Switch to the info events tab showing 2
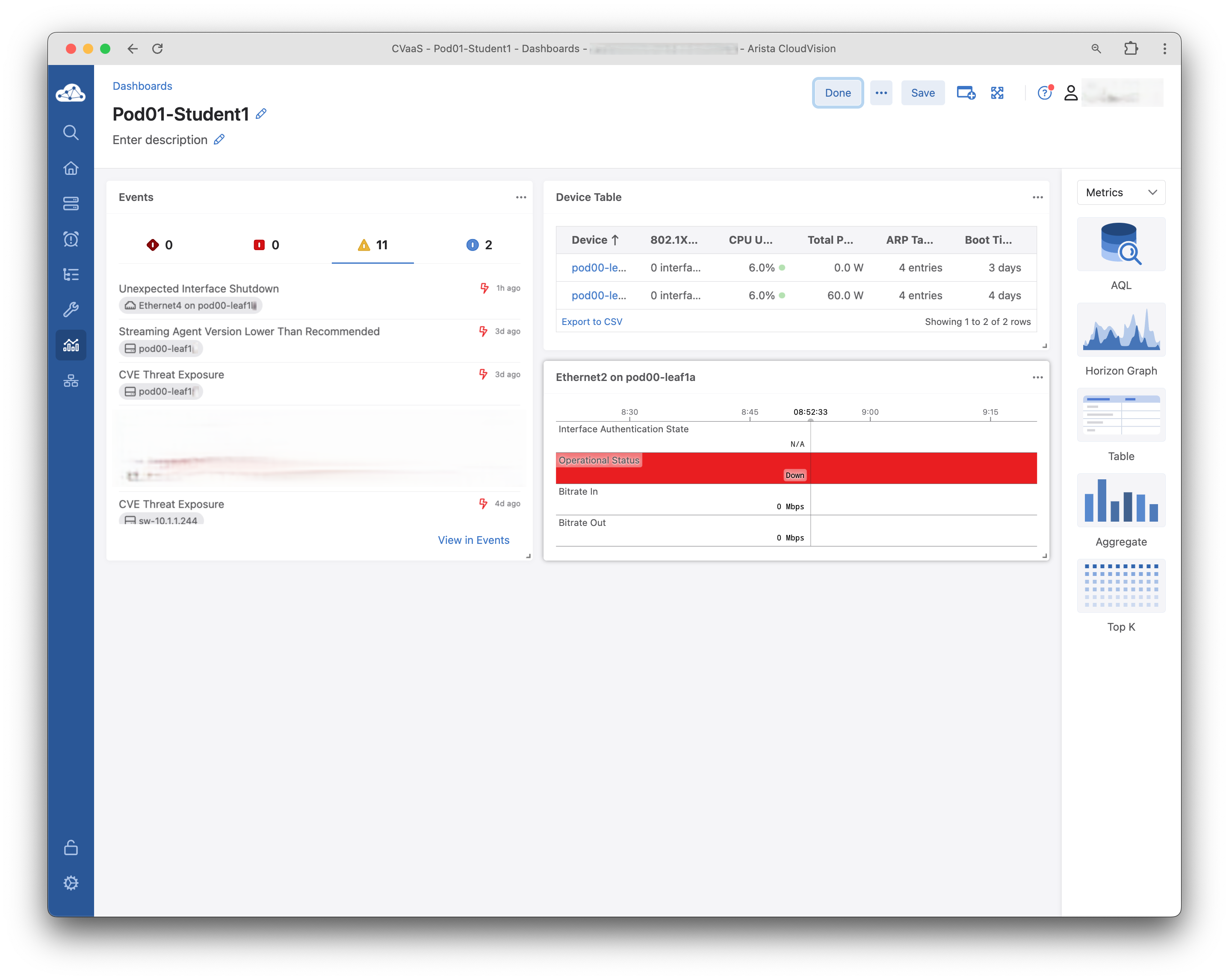Image resolution: width=1229 pixels, height=980 pixels. (x=479, y=245)
